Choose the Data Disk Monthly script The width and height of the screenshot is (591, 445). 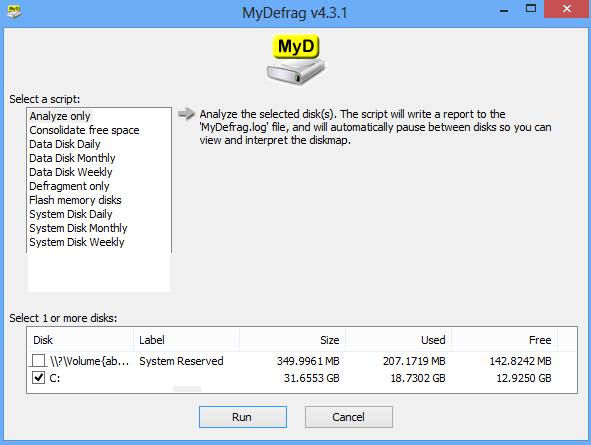pyautogui.click(x=72, y=158)
